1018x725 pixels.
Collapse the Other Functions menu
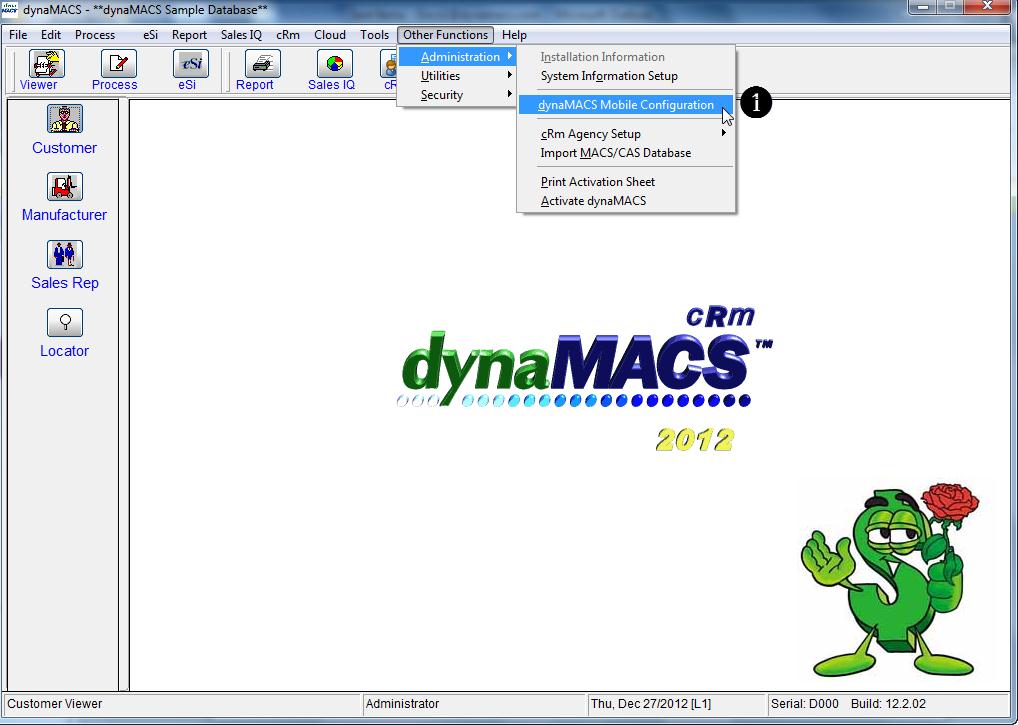point(445,35)
